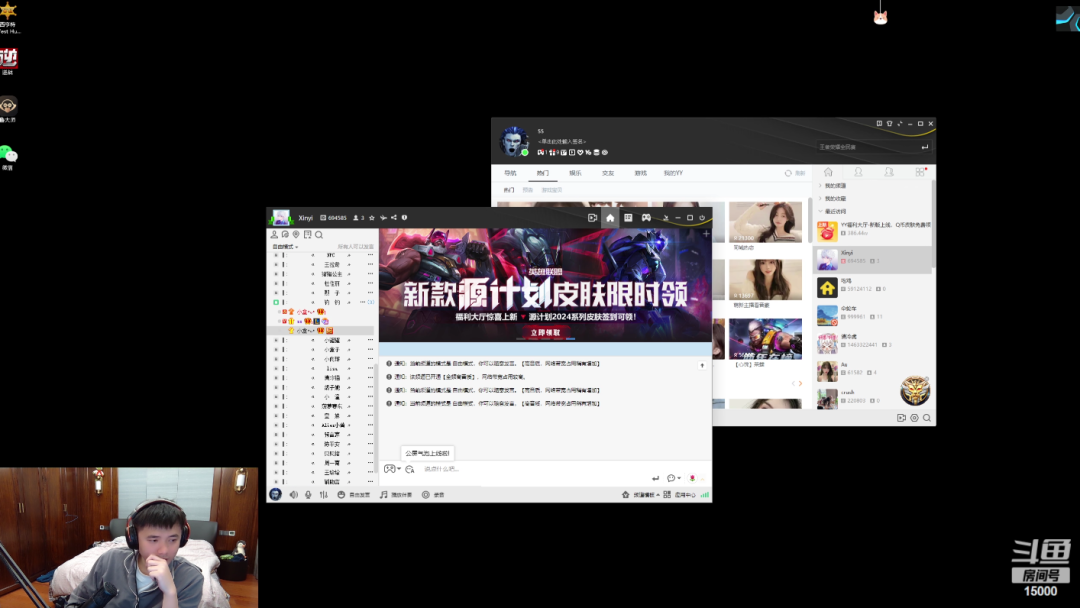This screenshot has width=1080, height=608.
Task: Go to the next page with the orange arrow
Action: tap(800, 384)
